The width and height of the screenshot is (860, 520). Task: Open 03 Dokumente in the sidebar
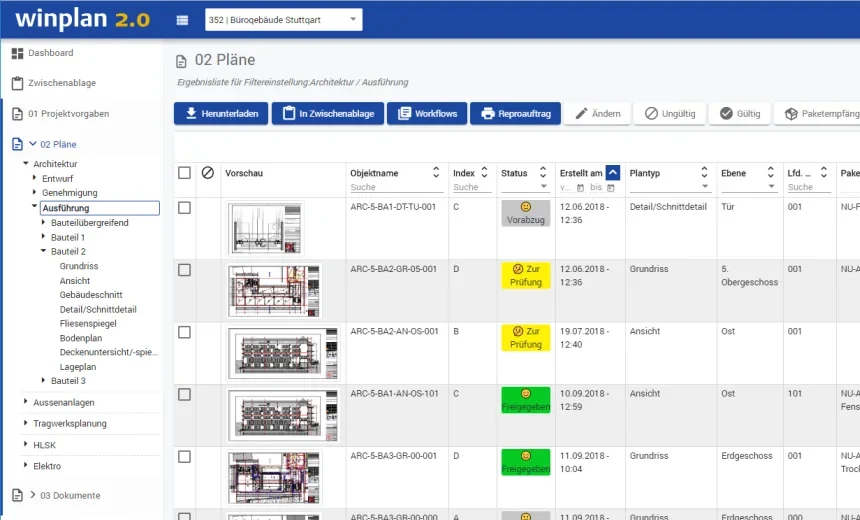coord(70,495)
